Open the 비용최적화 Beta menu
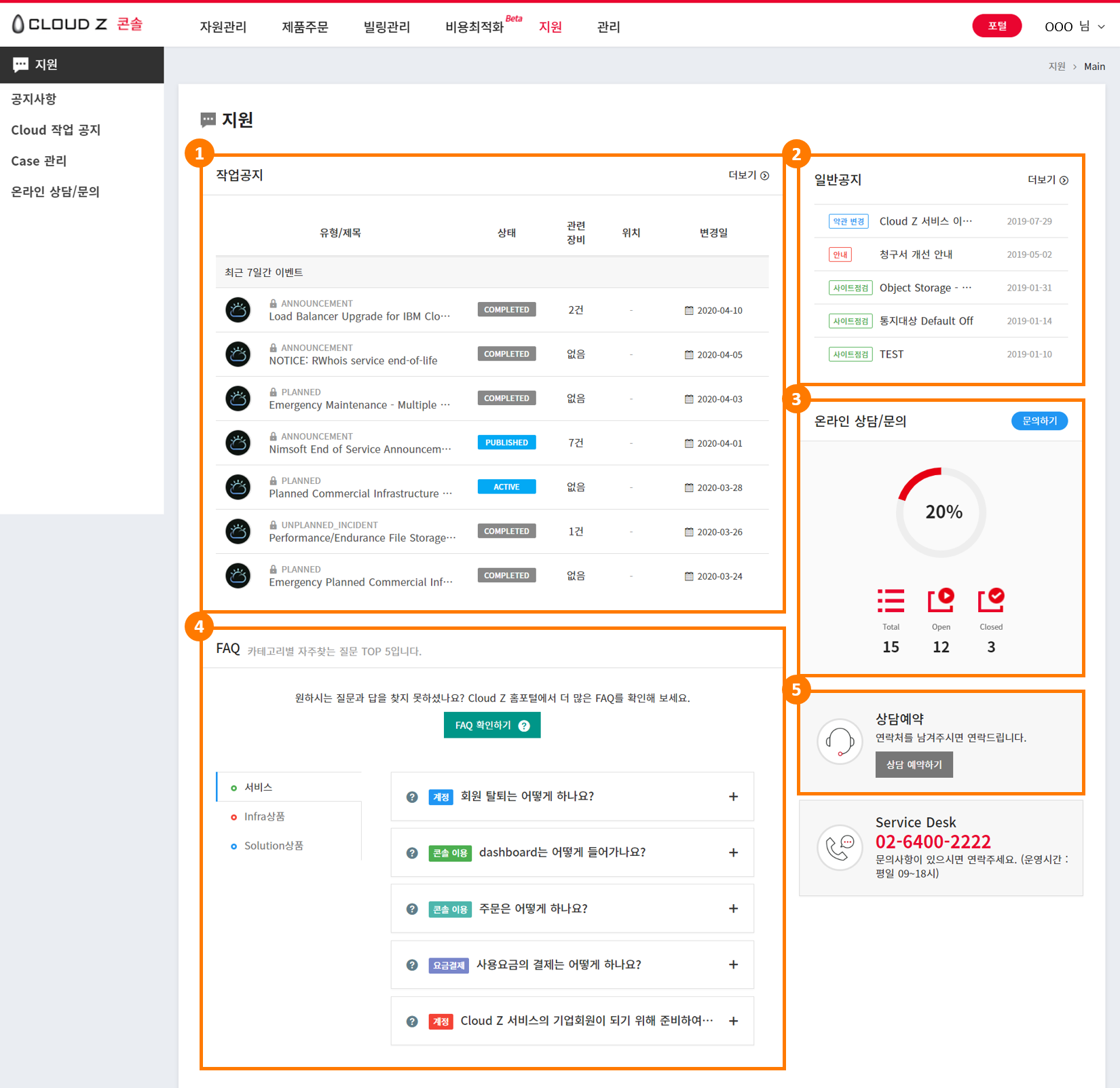Screen dimensions: 1120x1088 (x=483, y=26)
